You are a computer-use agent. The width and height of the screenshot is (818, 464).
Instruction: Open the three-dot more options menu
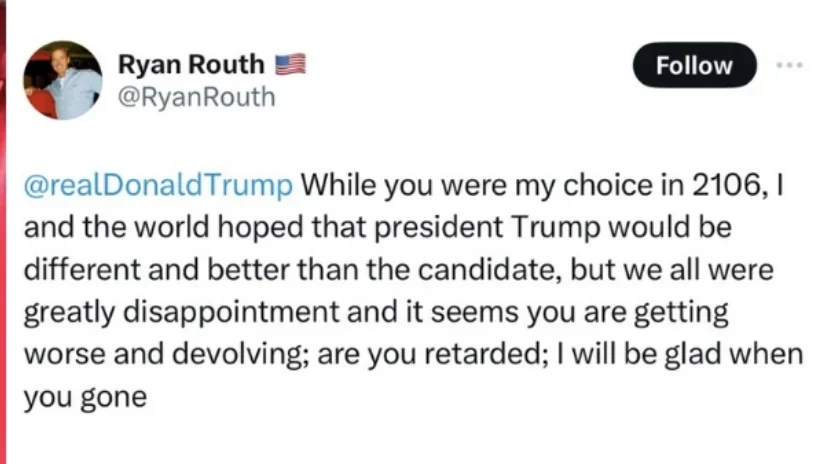tap(789, 63)
